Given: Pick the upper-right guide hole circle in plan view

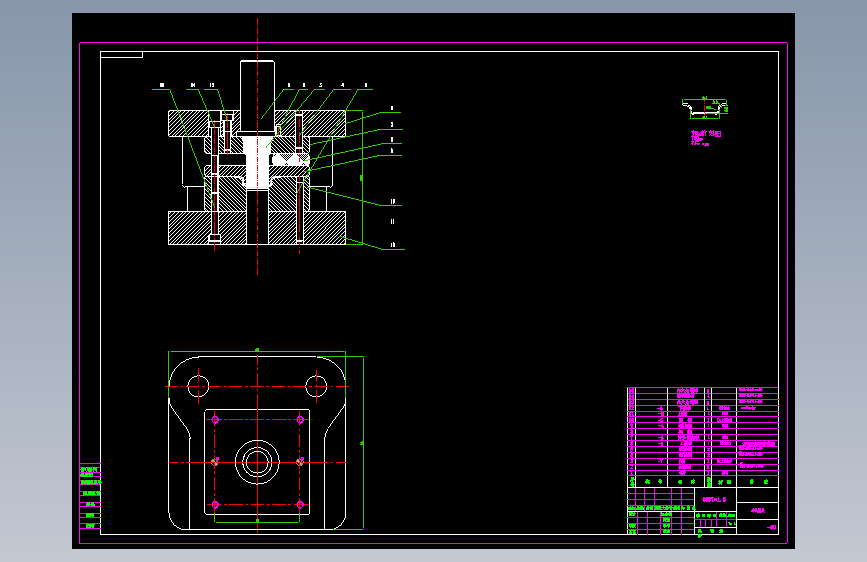Looking at the screenshot, I should pyautogui.click(x=316, y=386).
